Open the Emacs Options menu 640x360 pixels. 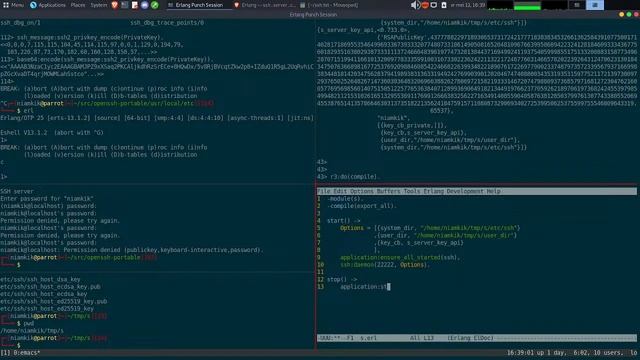pos(362,191)
